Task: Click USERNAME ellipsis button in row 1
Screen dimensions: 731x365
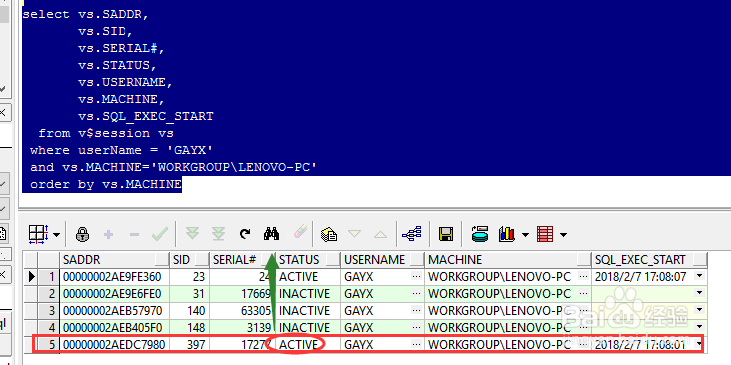Action: pyautogui.click(x=416, y=276)
